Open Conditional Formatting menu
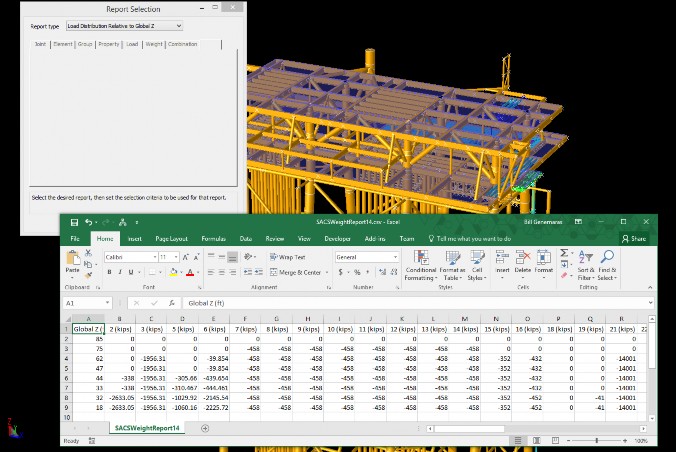676x452 pixels. pos(421,265)
